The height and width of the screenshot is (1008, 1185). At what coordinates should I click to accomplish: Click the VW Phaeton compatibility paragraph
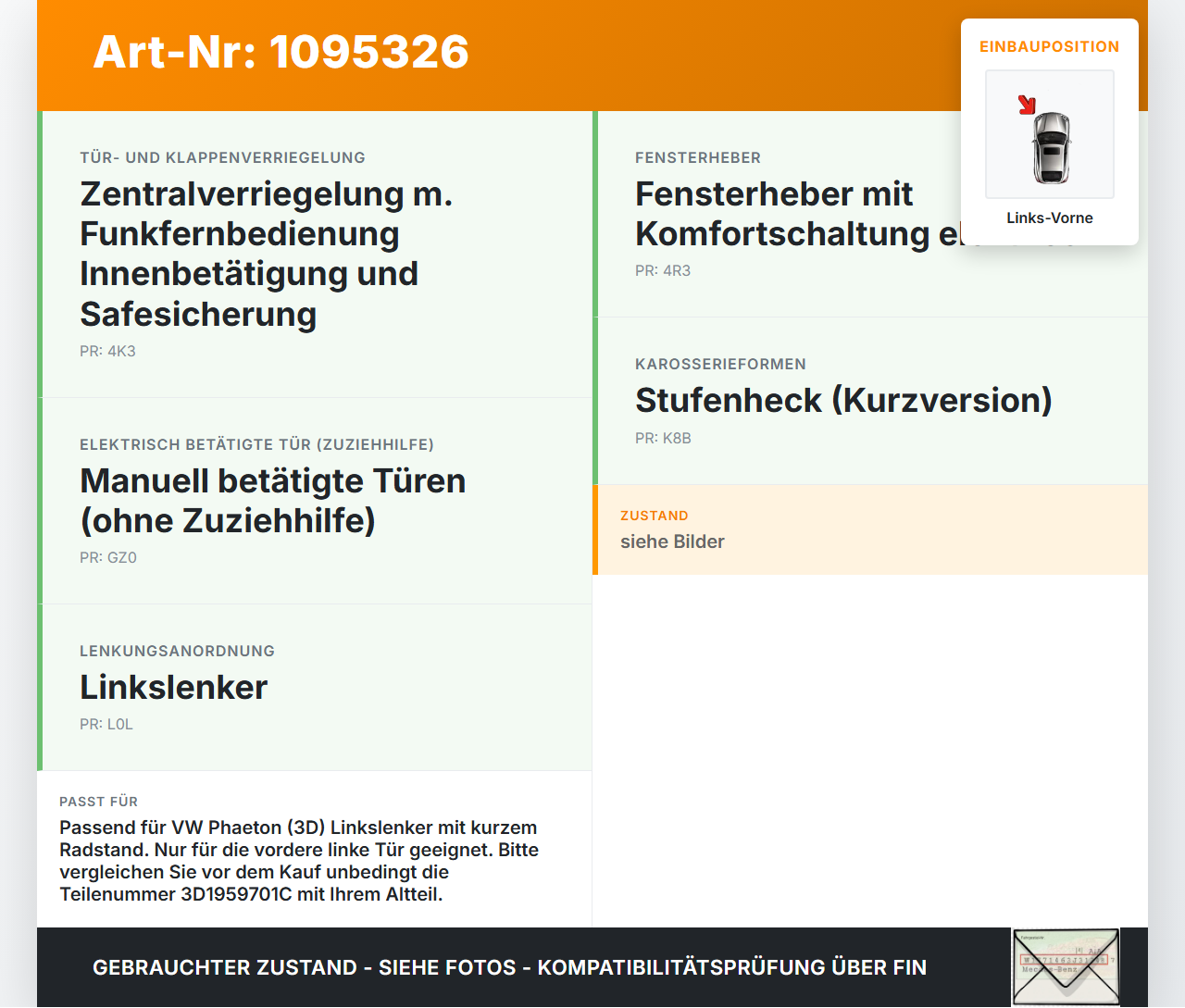coord(299,861)
